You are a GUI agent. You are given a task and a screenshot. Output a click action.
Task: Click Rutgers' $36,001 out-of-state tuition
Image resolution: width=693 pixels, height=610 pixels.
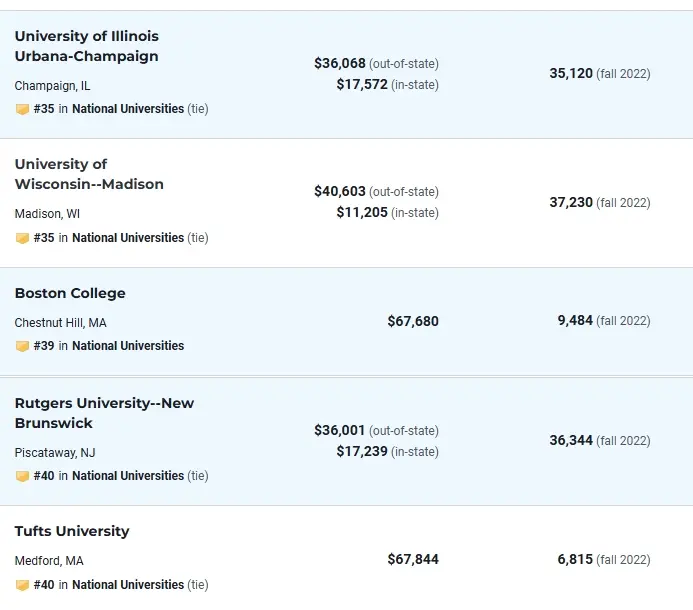(340, 430)
